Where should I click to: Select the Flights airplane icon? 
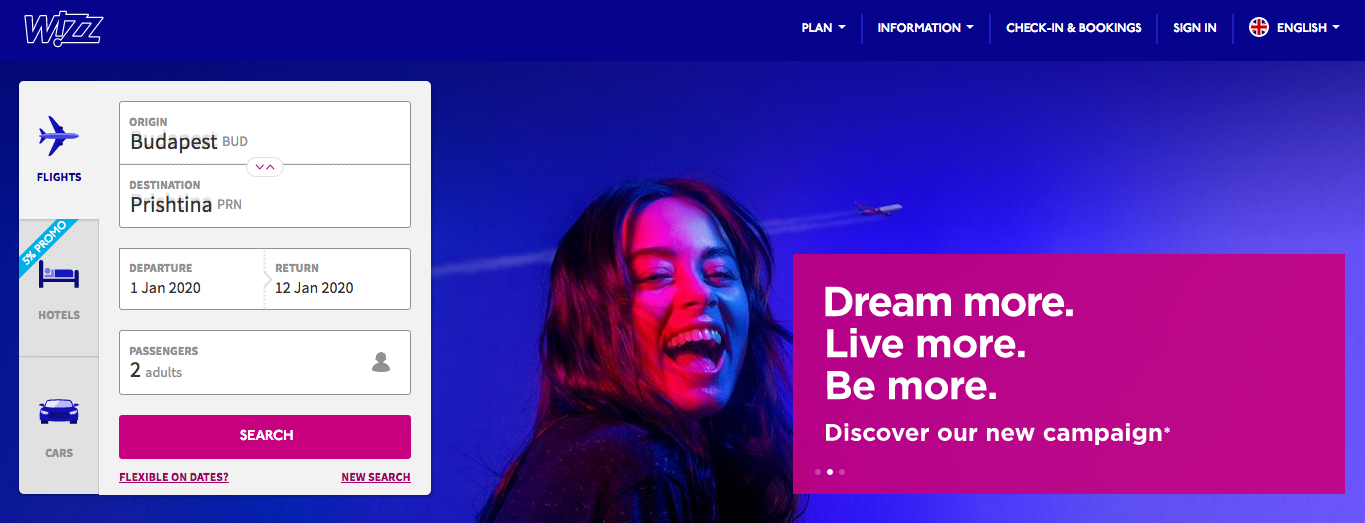pyautogui.click(x=59, y=136)
